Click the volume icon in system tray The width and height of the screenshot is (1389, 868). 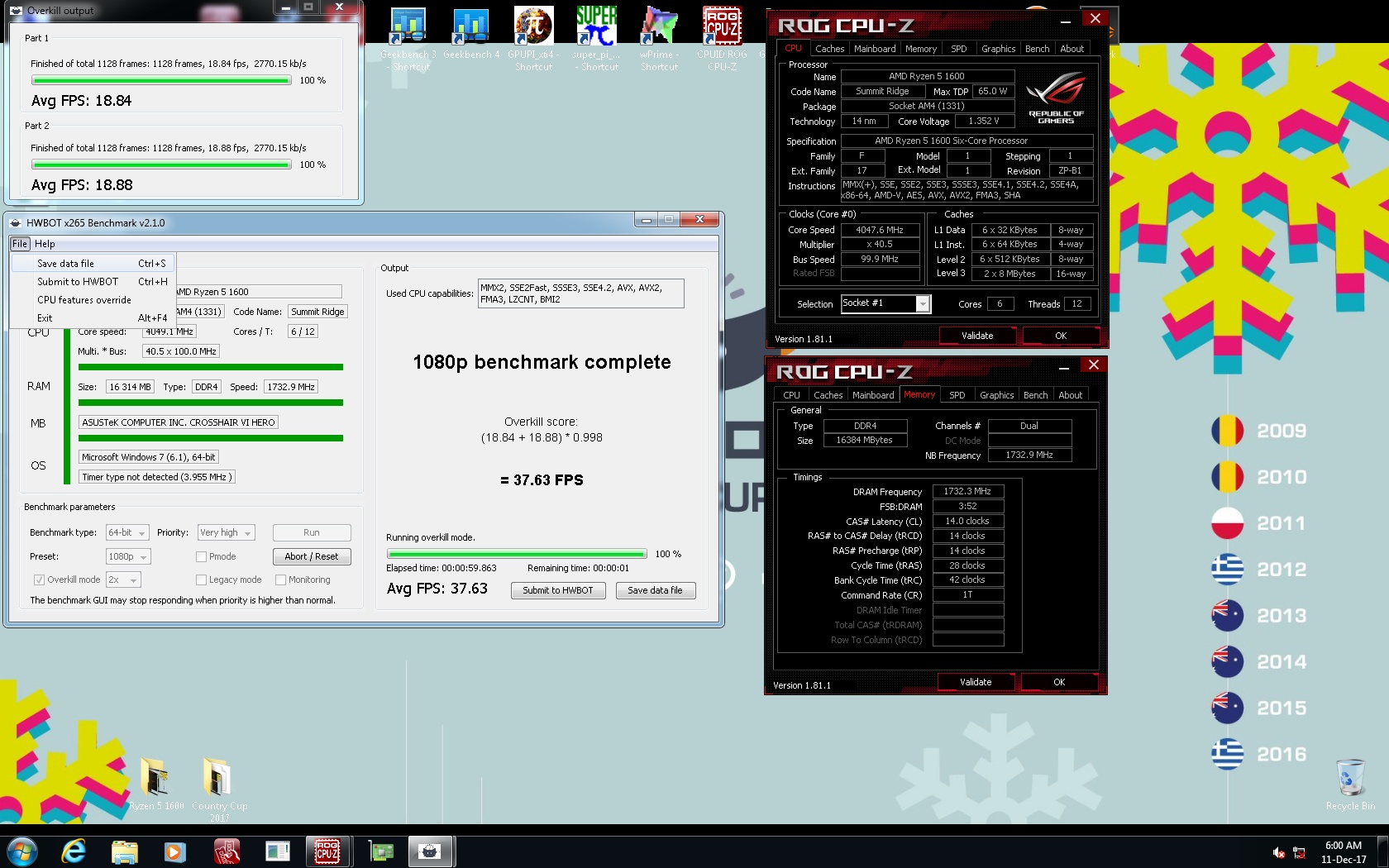[x=1278, y=852]
